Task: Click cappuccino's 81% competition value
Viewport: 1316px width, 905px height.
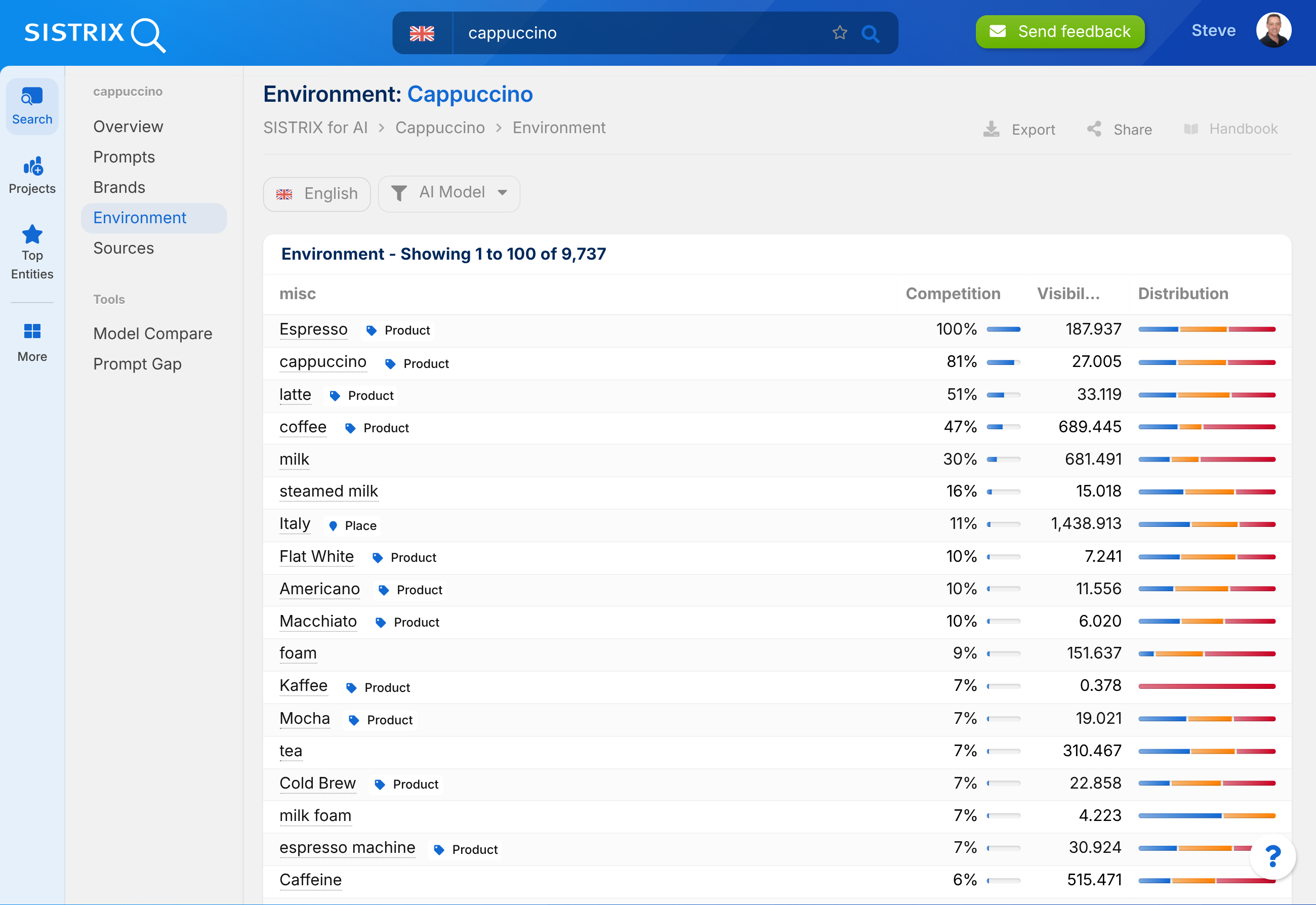Action: coord(962,362)
